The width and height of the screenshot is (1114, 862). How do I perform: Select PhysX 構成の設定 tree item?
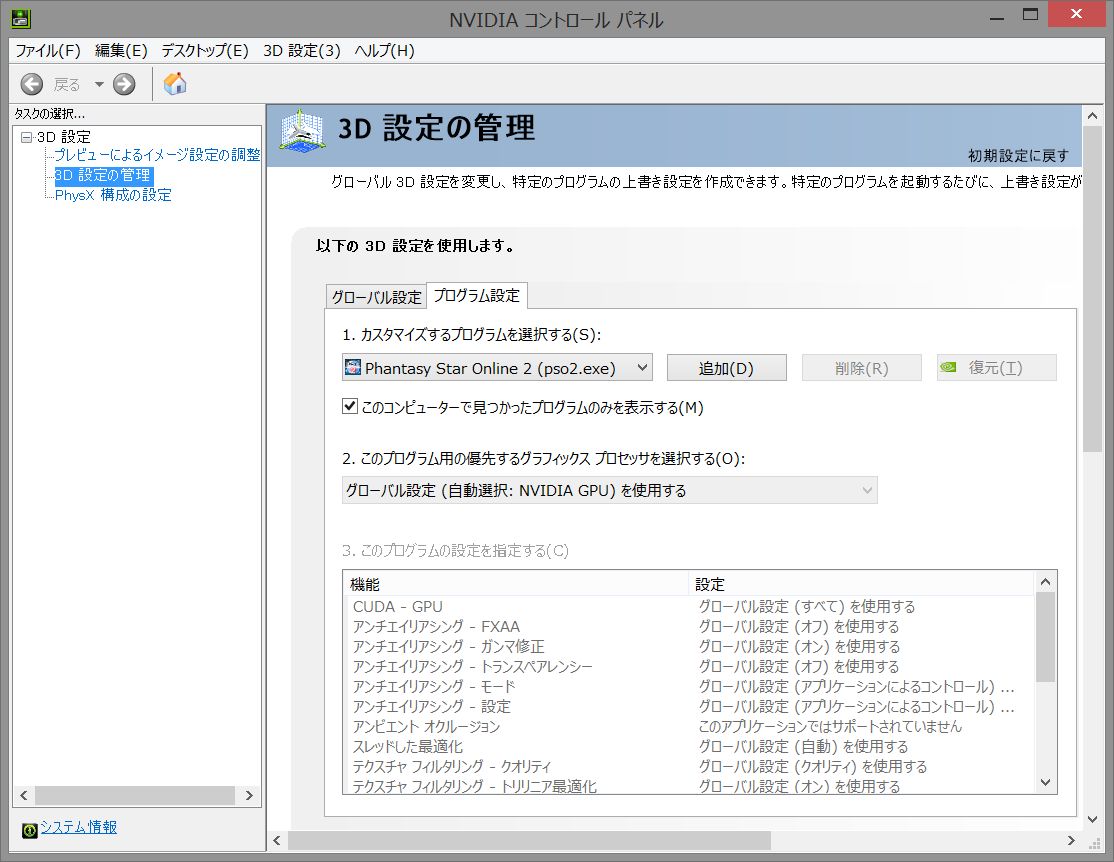(113, 195)
